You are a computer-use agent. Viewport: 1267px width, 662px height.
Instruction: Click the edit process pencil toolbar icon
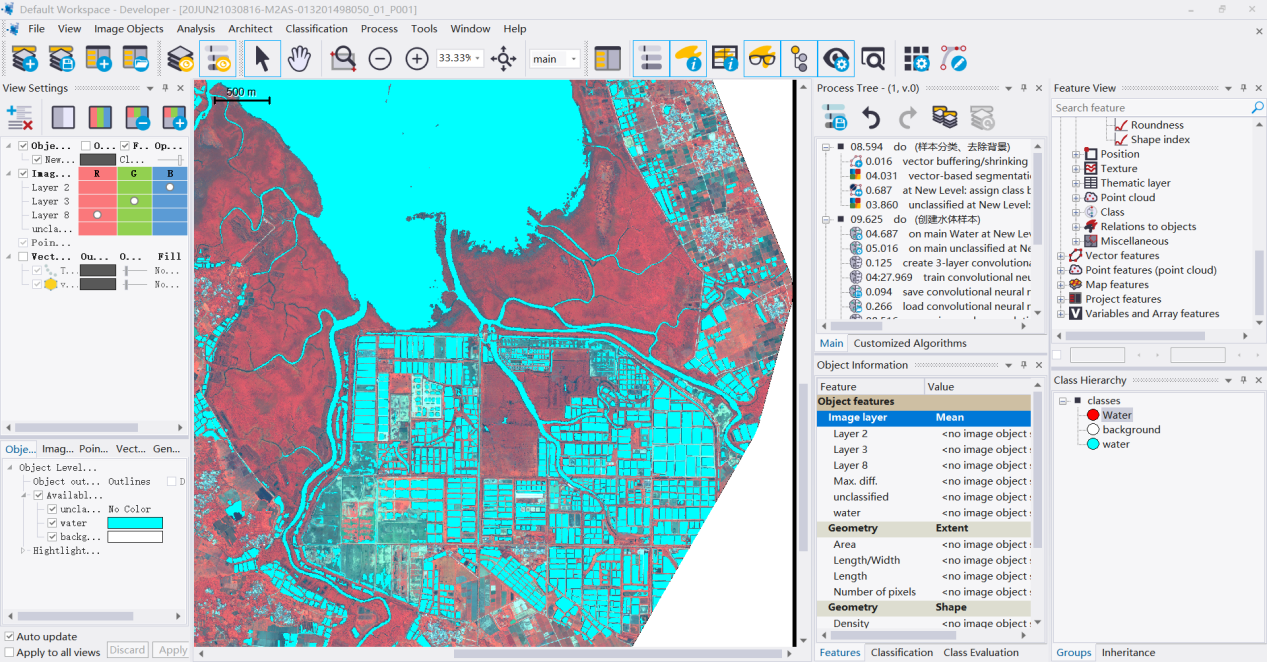[x=954, y=59]
